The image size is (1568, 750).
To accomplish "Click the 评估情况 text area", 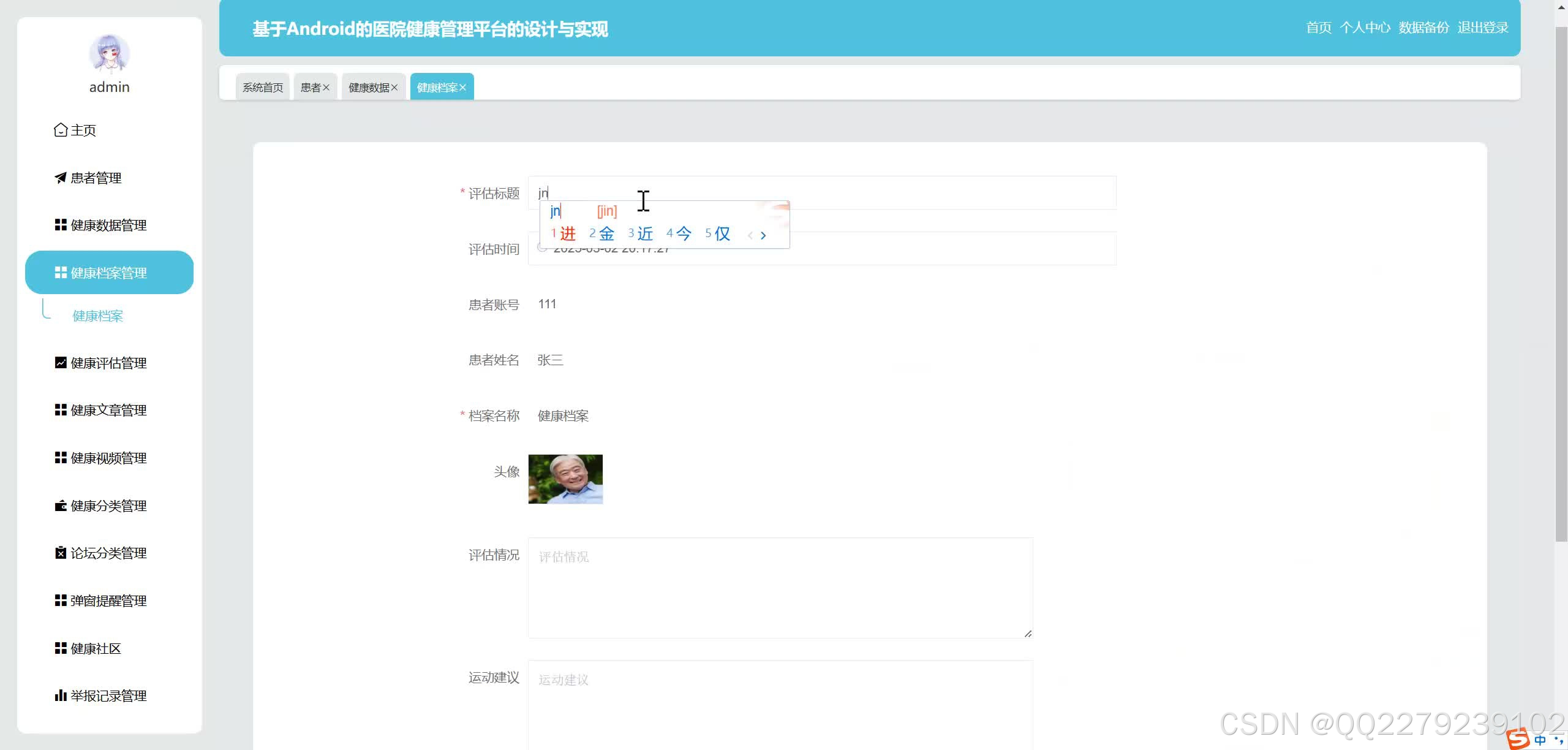I will click(x=780, y=588).
